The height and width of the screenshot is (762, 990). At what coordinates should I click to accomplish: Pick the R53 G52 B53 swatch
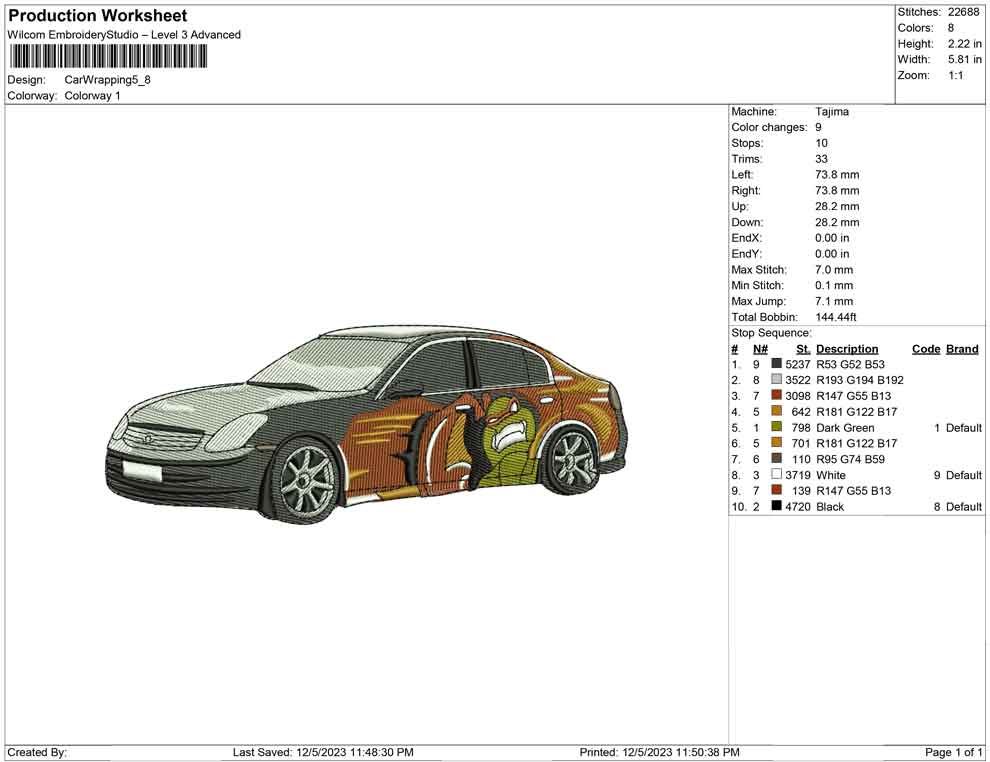click(777, 365)
